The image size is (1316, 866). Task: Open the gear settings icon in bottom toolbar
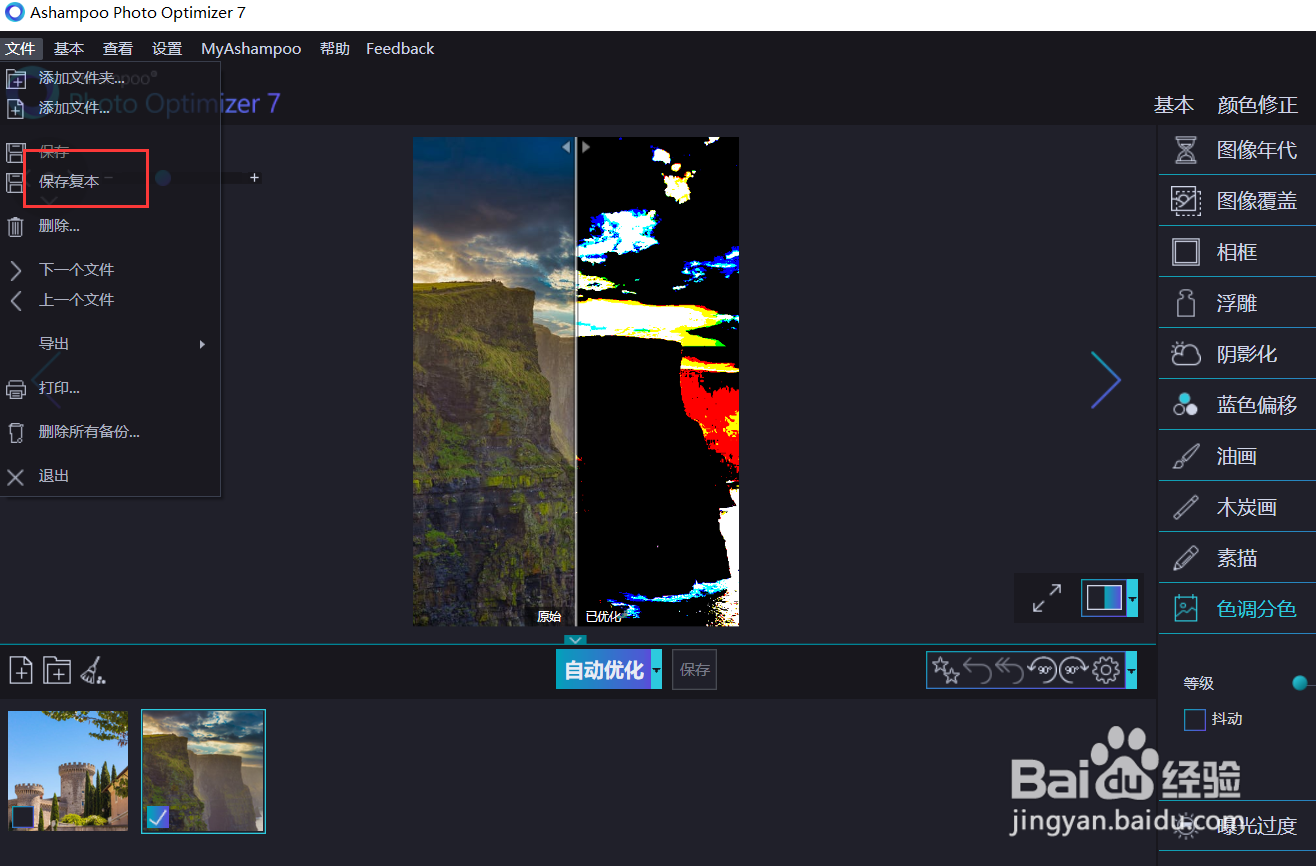point(1106,670)
